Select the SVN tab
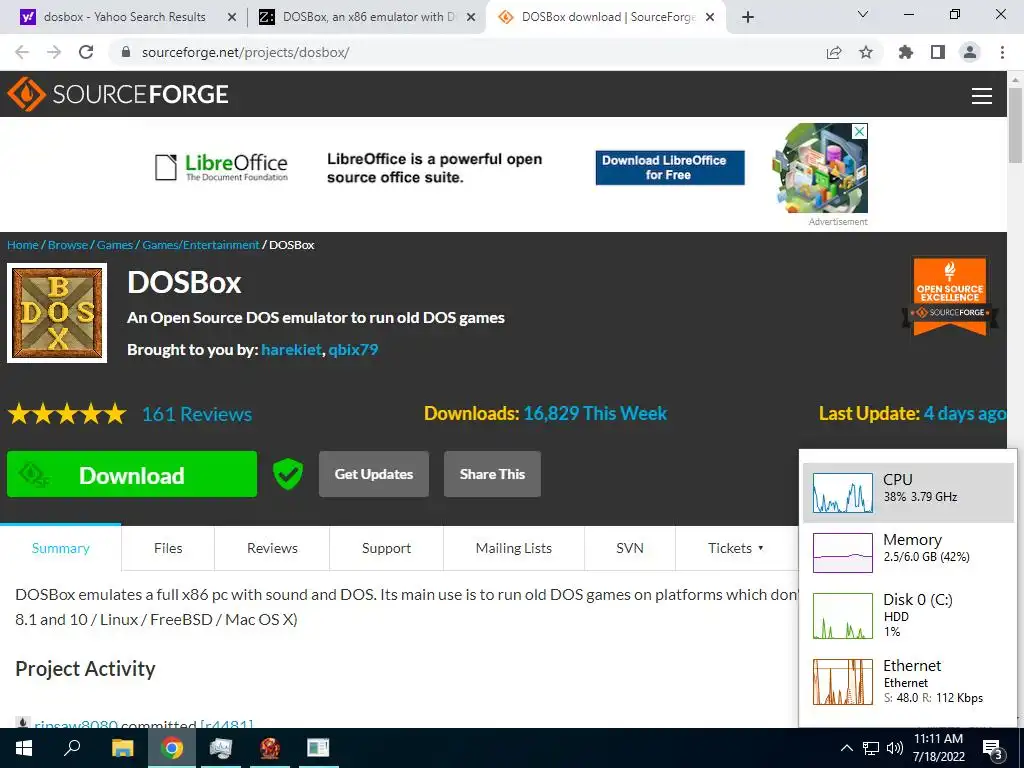Screen dimensions: 1024x768 [630, 548]
